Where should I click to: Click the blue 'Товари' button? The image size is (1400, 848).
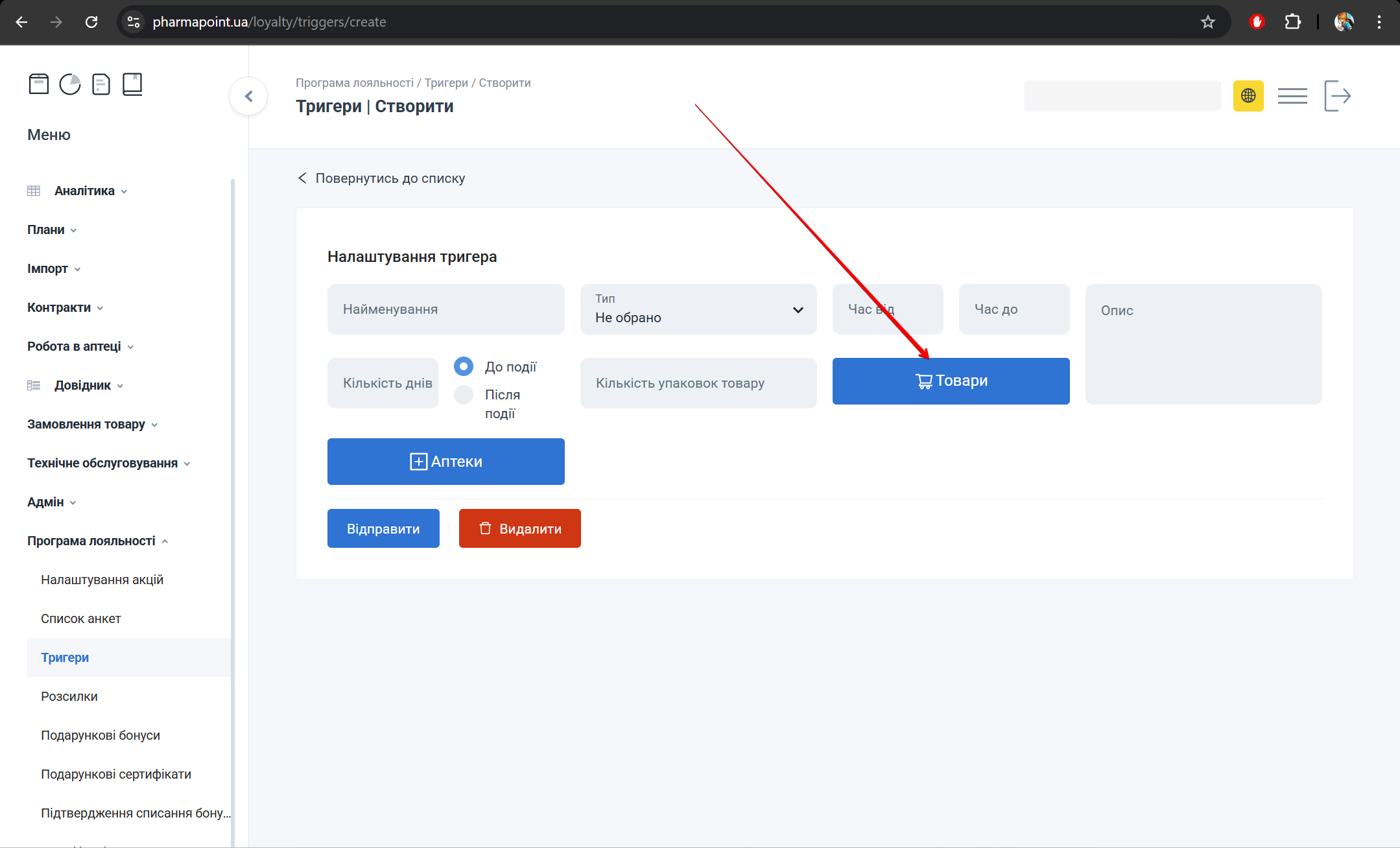[x=951, y=381]
